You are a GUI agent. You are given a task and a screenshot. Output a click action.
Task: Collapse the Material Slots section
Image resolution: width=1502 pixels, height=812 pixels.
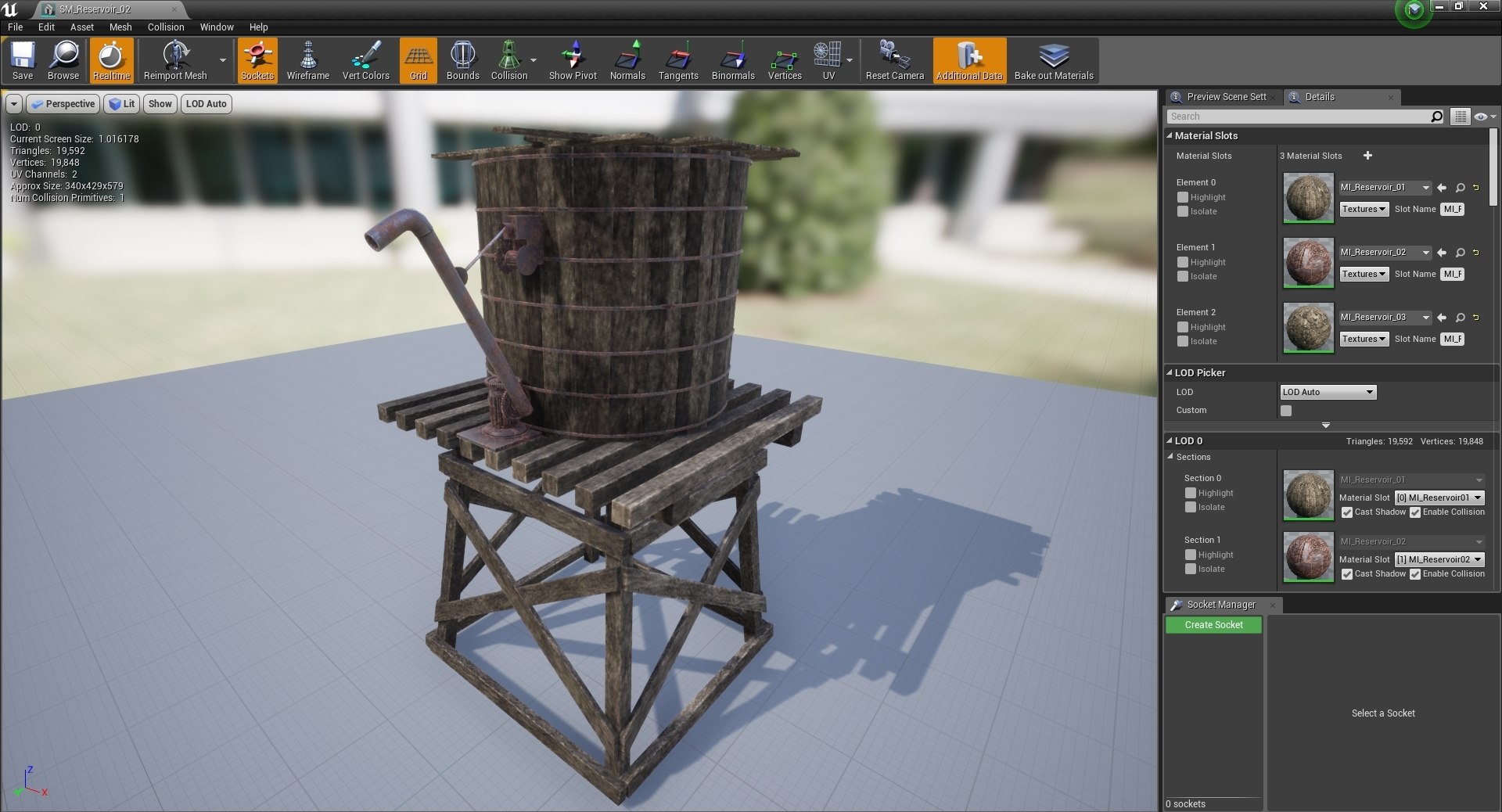1170,135
